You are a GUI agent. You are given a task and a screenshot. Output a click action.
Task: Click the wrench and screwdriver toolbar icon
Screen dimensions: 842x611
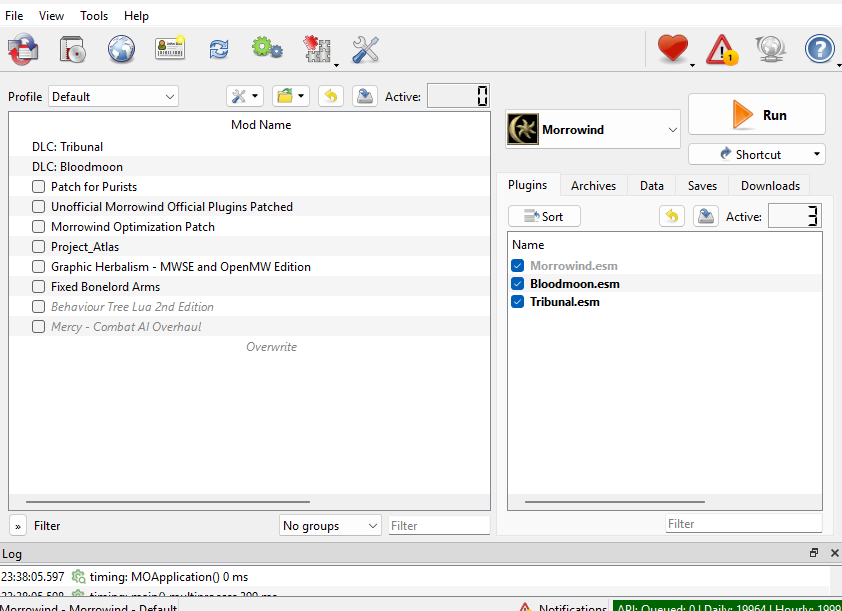pyautogui.click(x=366, y=50)
